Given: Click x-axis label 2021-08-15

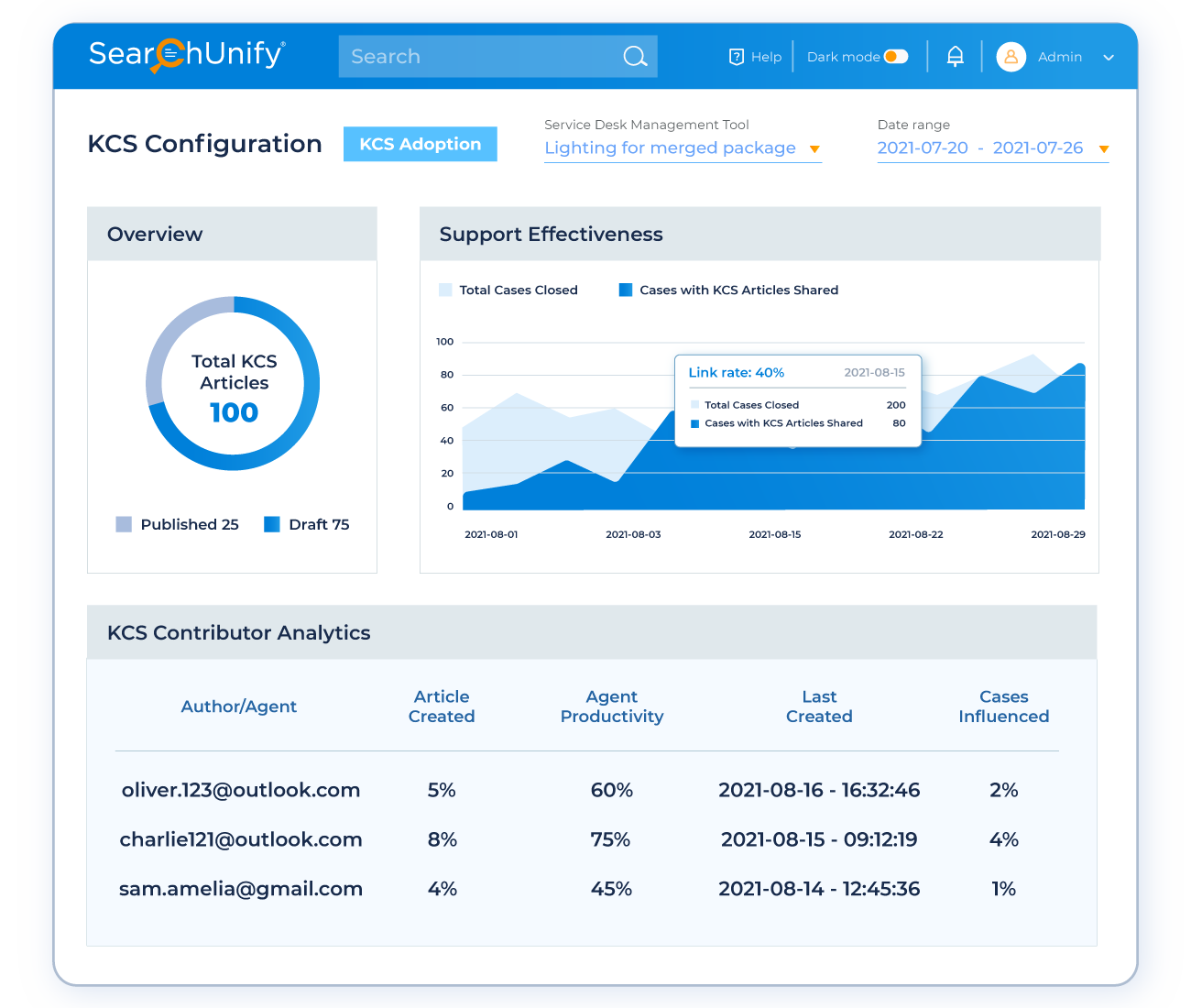Looking at the screenshot, I should click(775, 534).
